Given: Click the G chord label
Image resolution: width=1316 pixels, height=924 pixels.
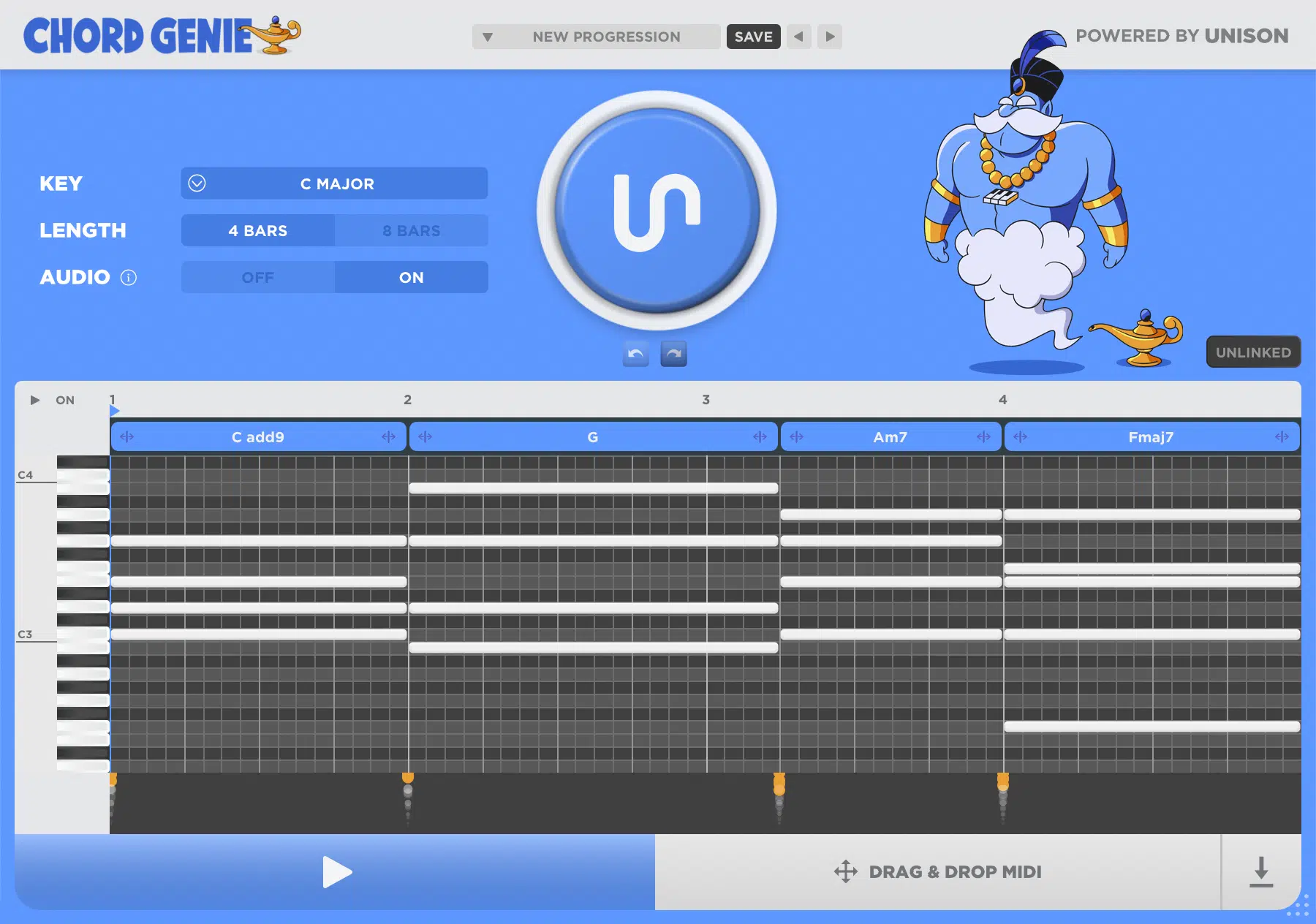Looking at the screenshot, I should tap(593, 437).
